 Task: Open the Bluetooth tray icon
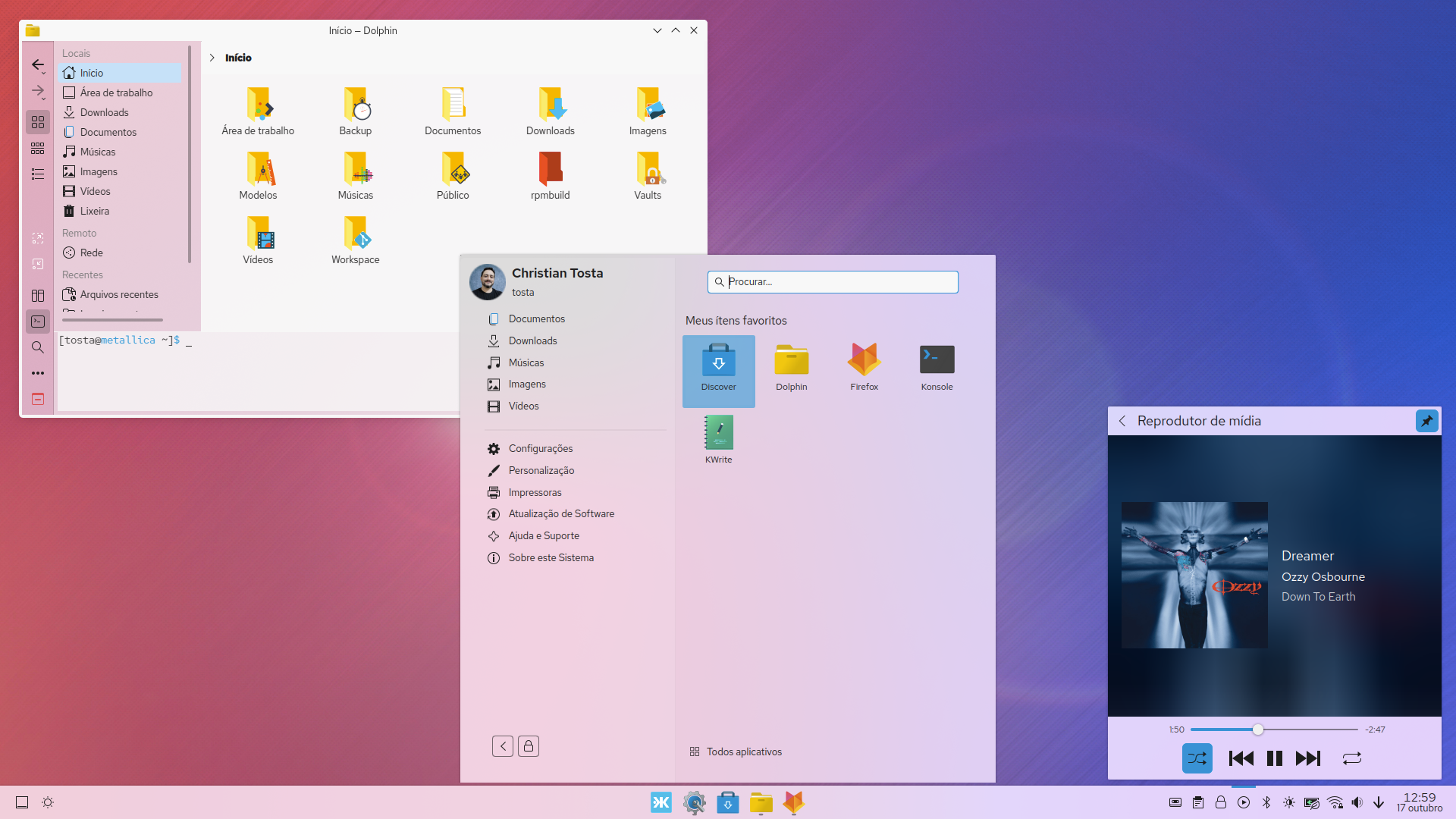pos(1266,802)
